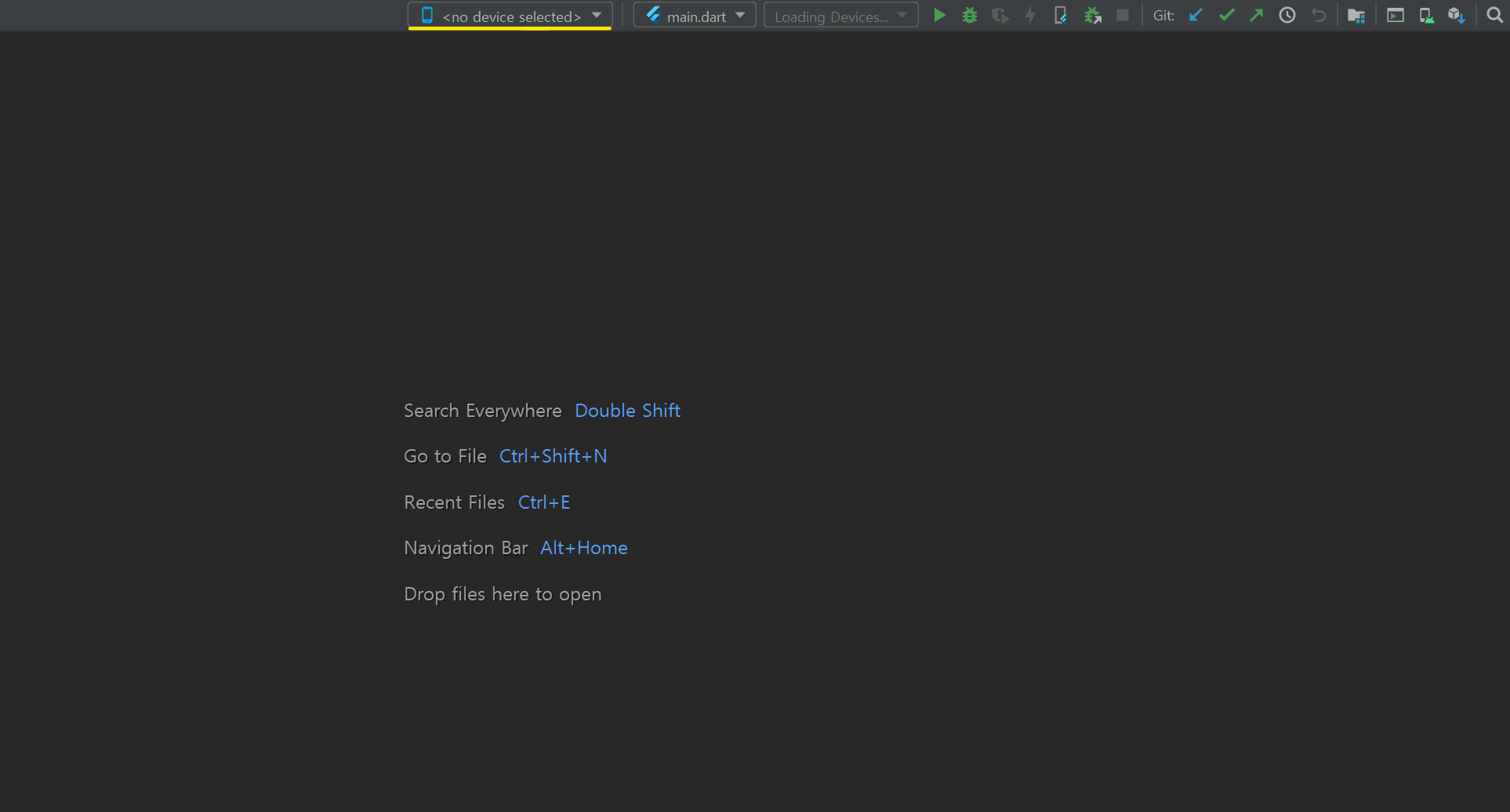The image size is (1510, 812).
Task: Click the Double Shift shortcut text
Action: [x=627, y=411]
